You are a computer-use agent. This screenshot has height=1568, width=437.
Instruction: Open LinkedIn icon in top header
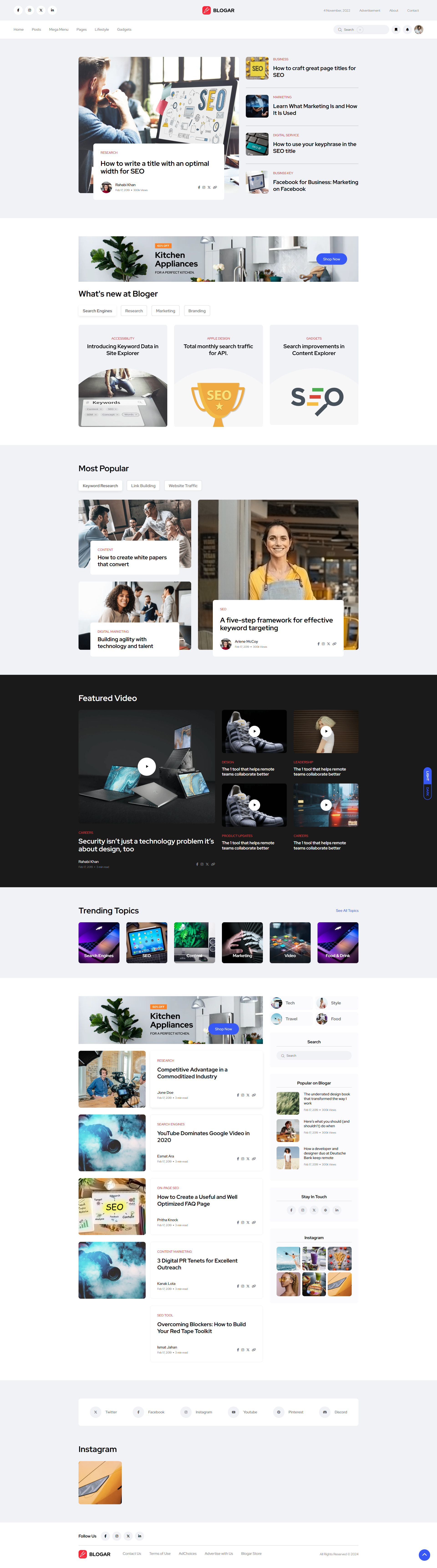tap(52, 10)
